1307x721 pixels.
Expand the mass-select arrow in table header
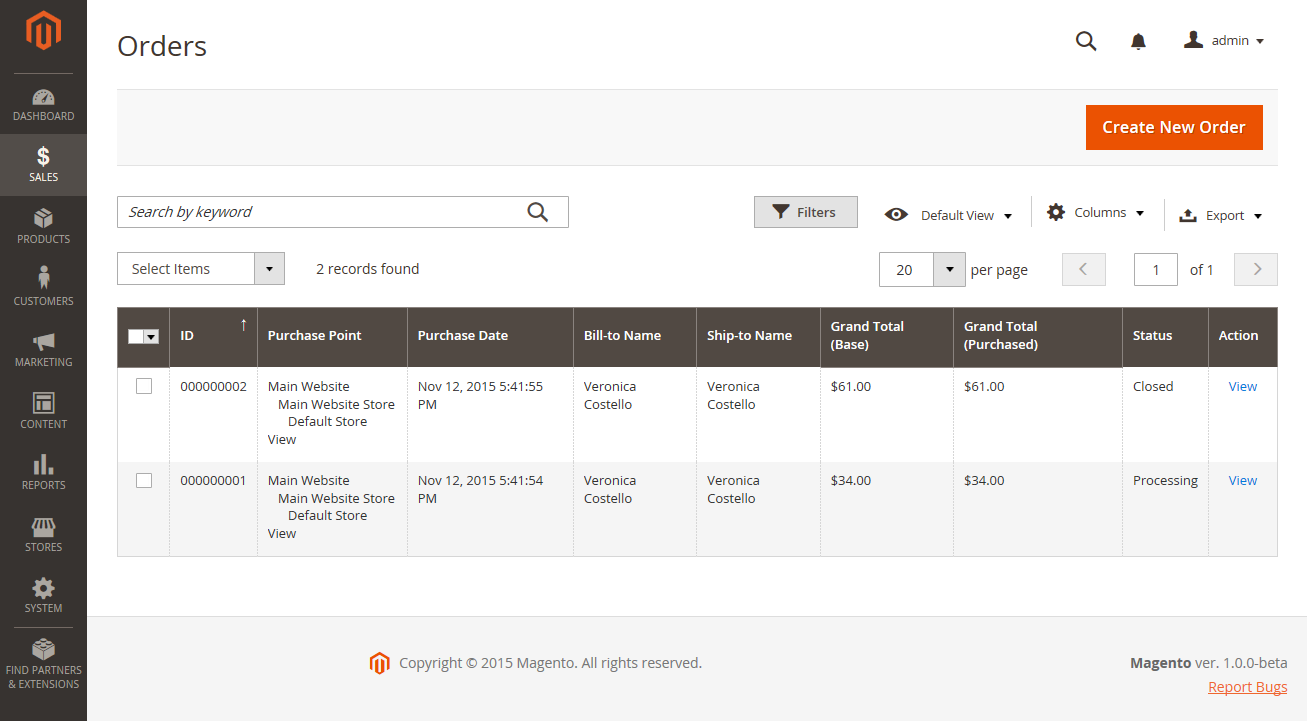pyautogui.click(x=152, y=336)
